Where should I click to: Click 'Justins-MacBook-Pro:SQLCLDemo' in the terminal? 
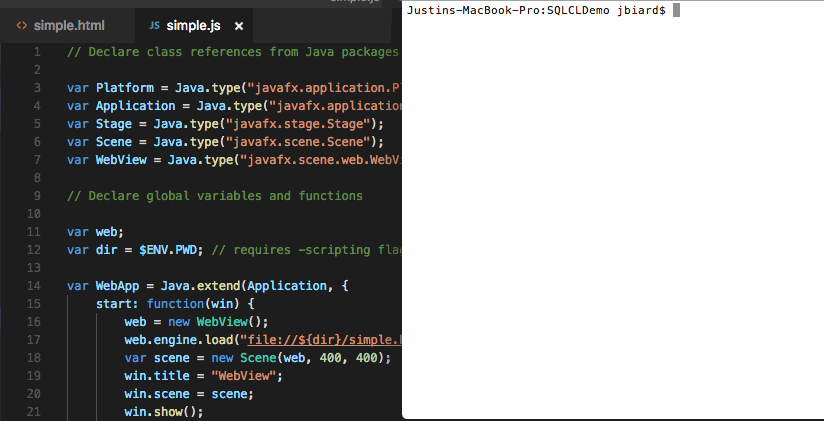(509, 10)
